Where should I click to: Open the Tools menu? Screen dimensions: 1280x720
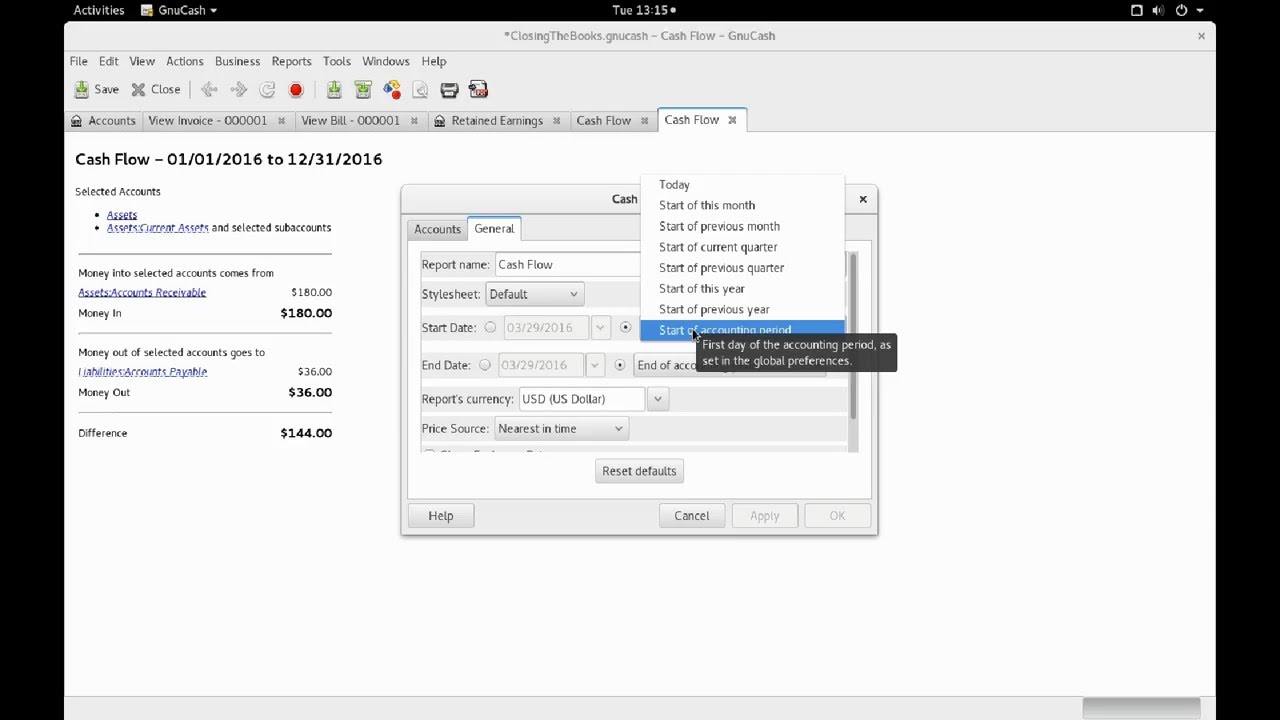pos(336,61)
